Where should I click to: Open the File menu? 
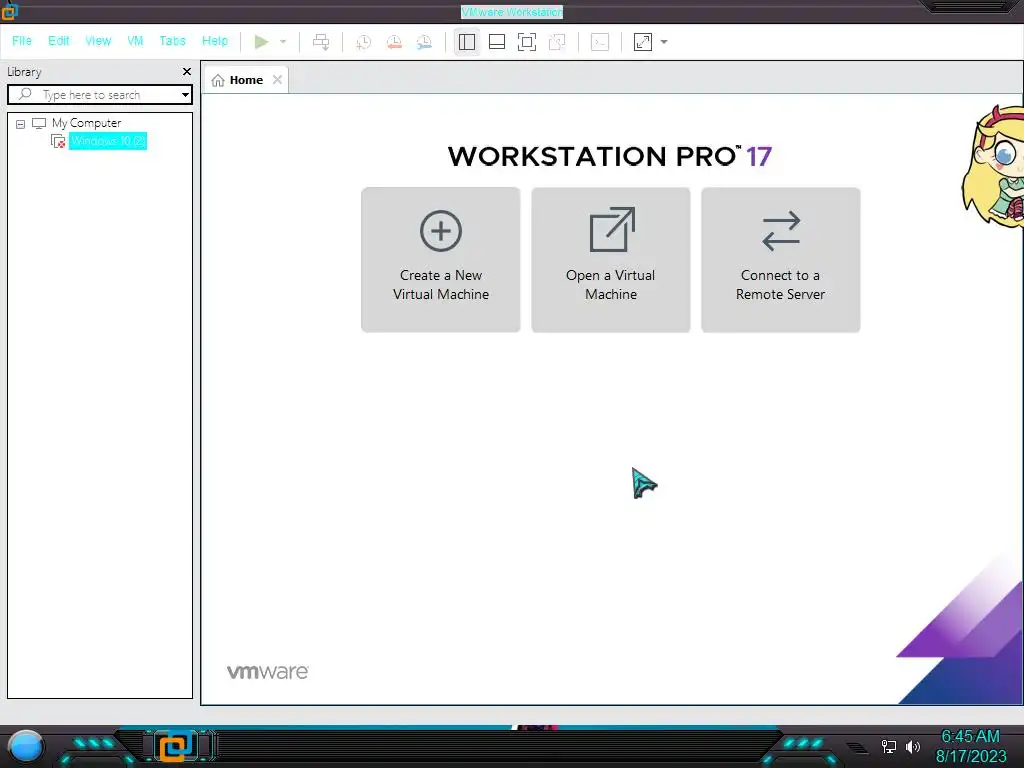(22, 41)
